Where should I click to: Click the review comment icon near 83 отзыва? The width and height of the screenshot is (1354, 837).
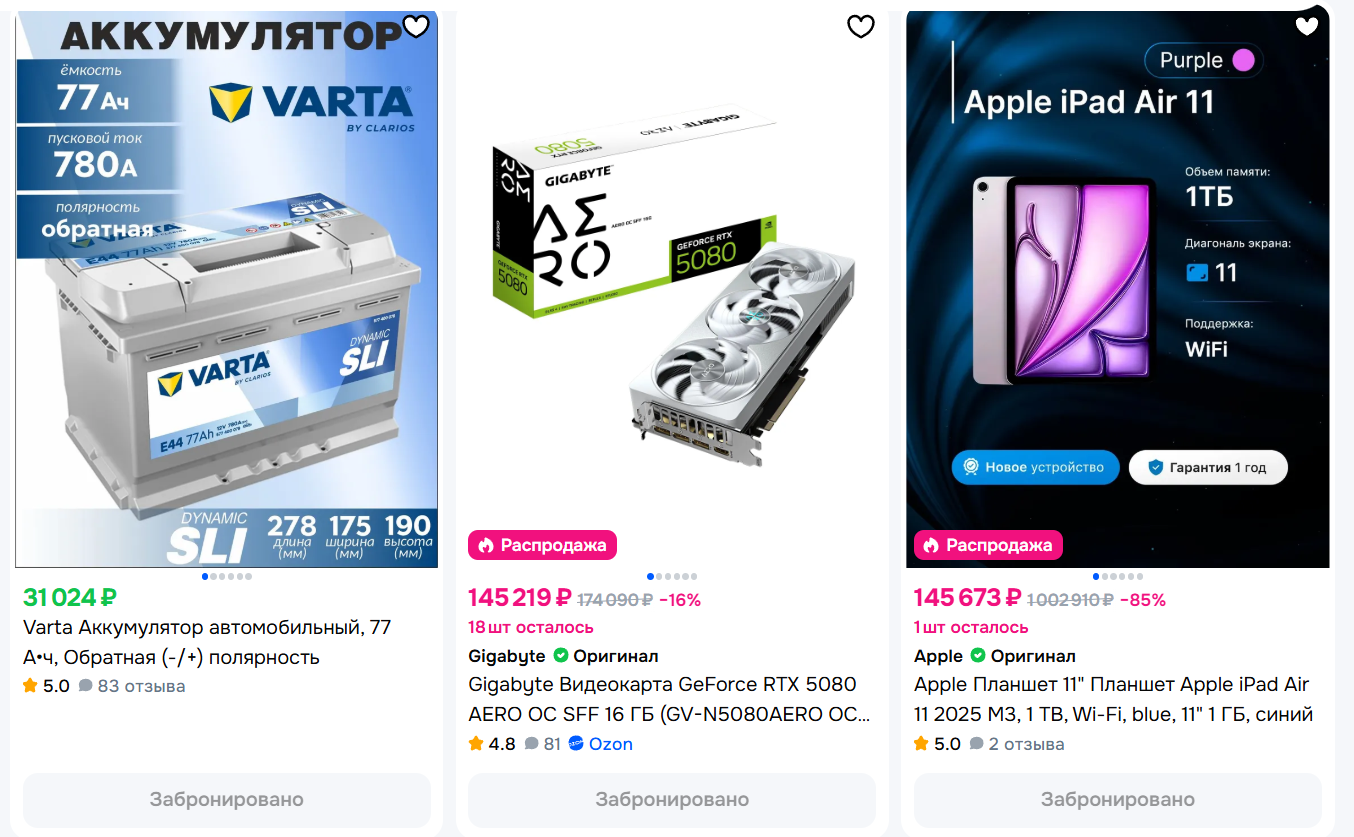point(86,686)
